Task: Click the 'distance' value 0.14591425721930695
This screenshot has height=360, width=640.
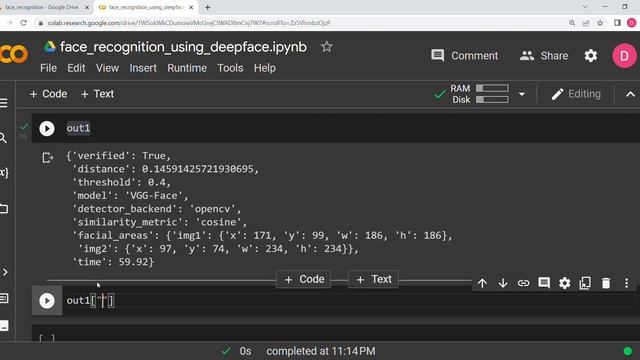Action: pyautogui.click(x=198, y=169)
